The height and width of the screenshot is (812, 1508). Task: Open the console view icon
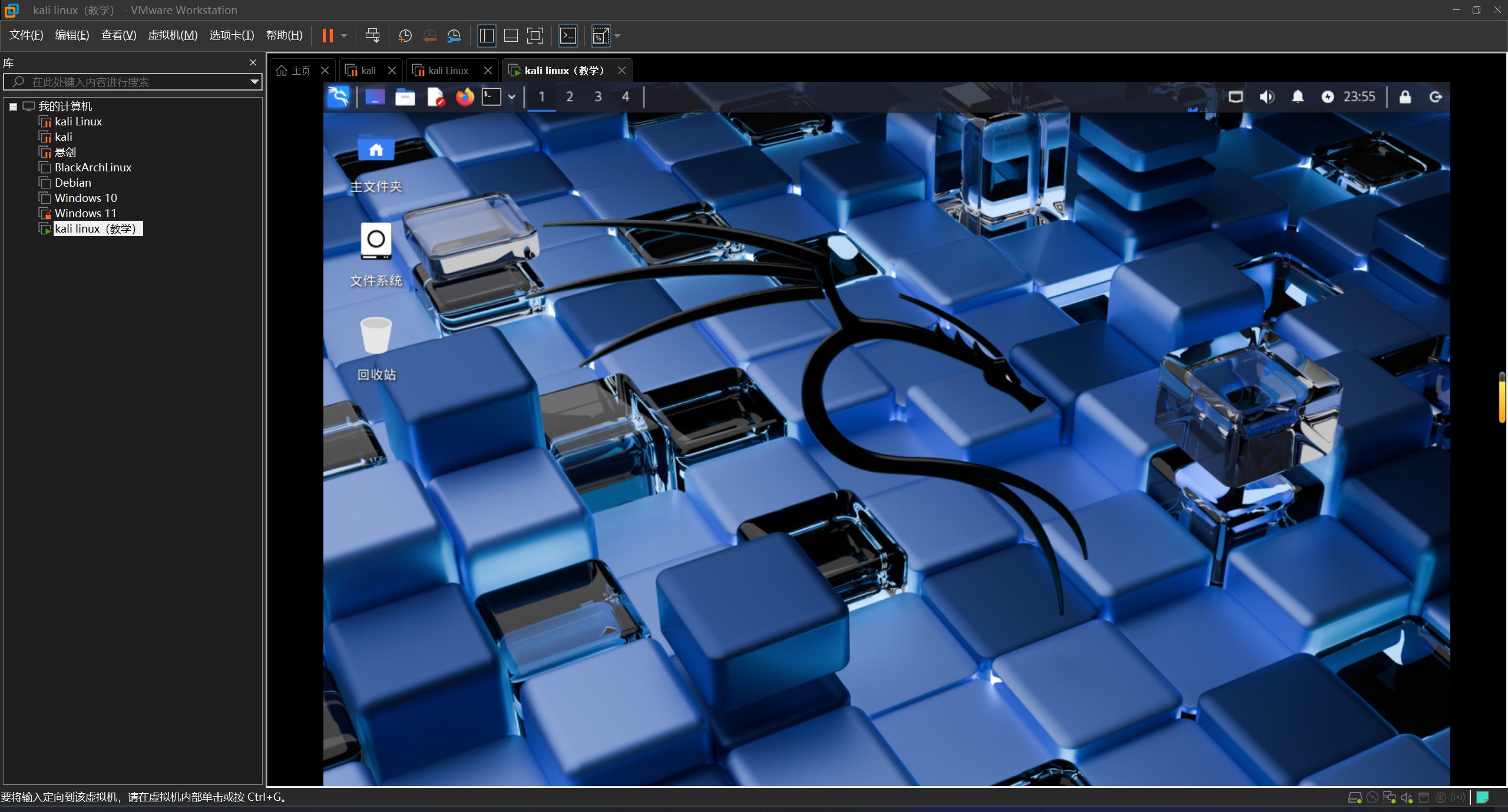pos(568,36)
